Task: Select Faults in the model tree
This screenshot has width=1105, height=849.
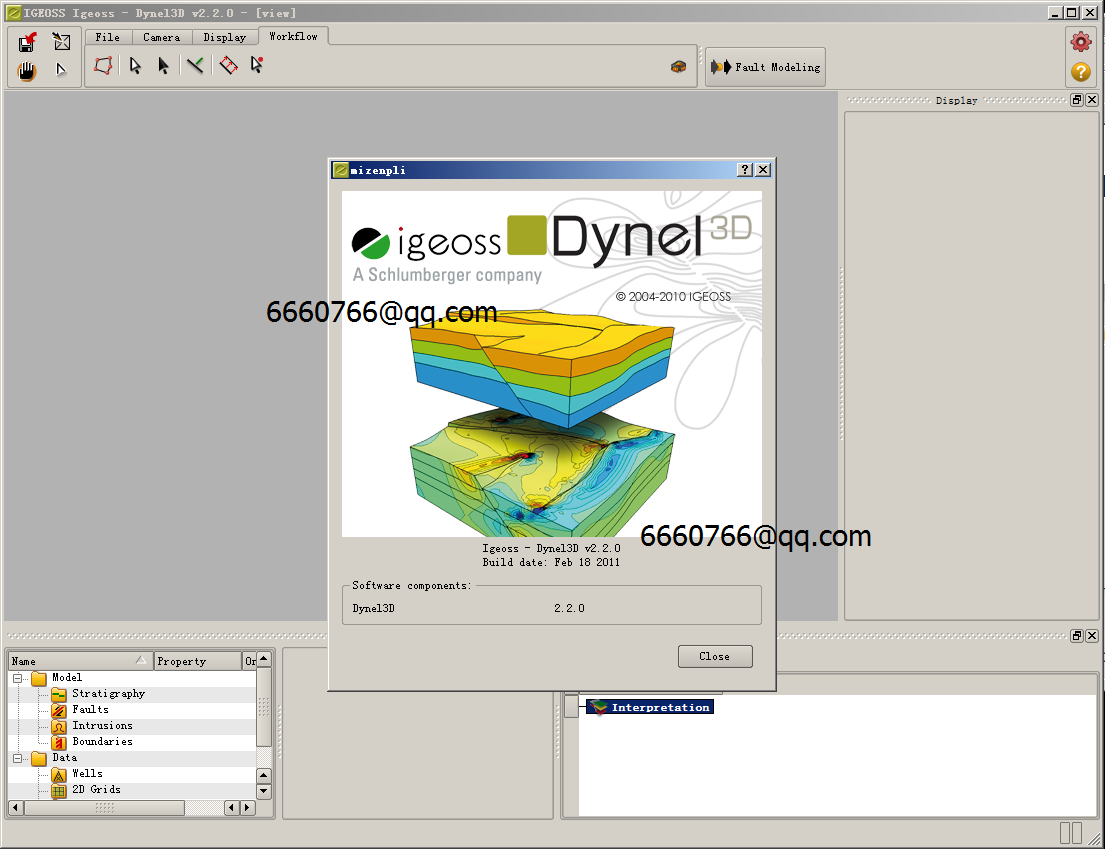Action: (x=90, y=709)
